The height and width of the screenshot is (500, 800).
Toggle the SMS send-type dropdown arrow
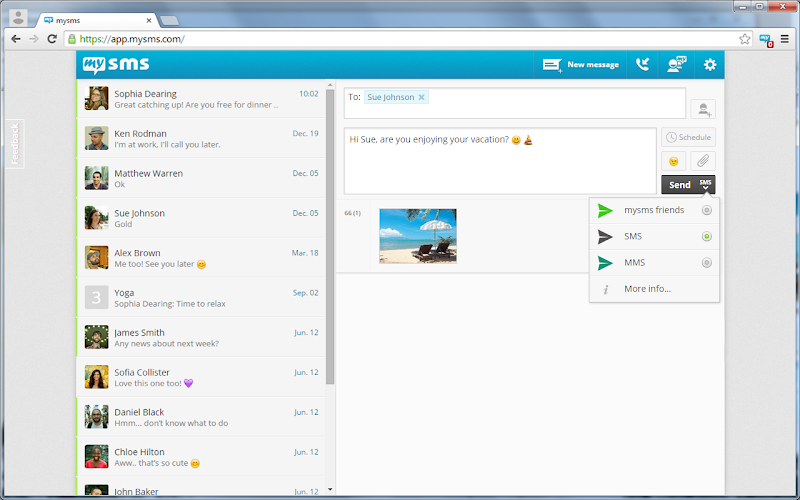(706, 185)
